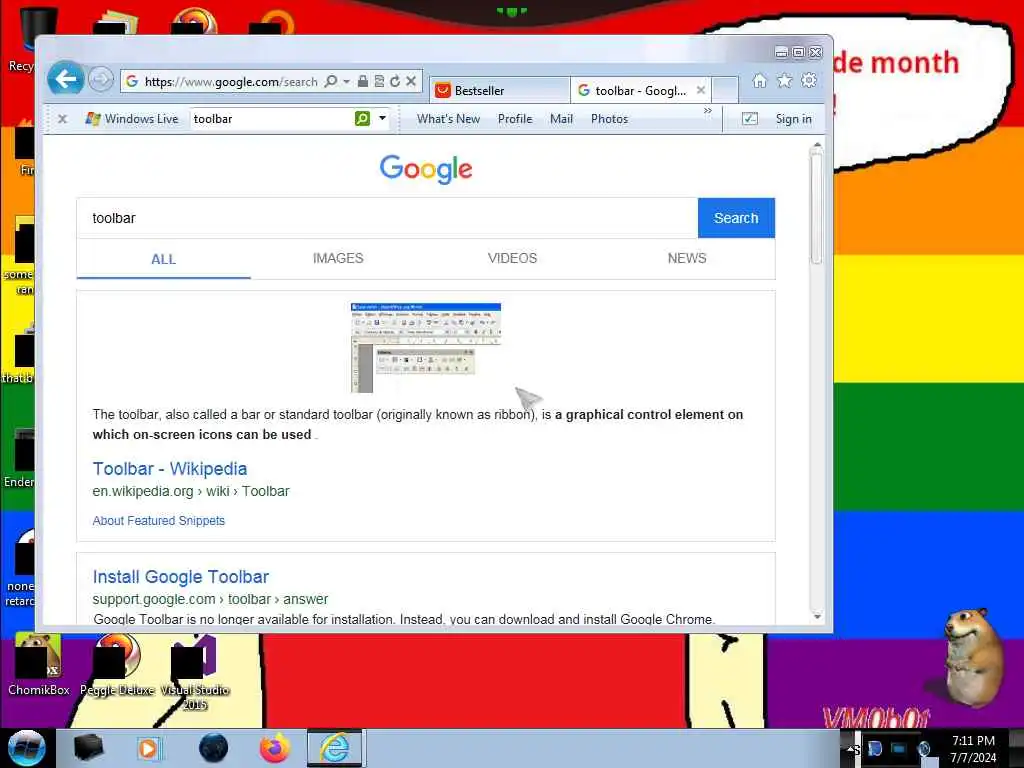Click the Windows Live toolbar search field
Image resolution: width=1024 pixels, height=768 pixels.
(x=272, y=119)
